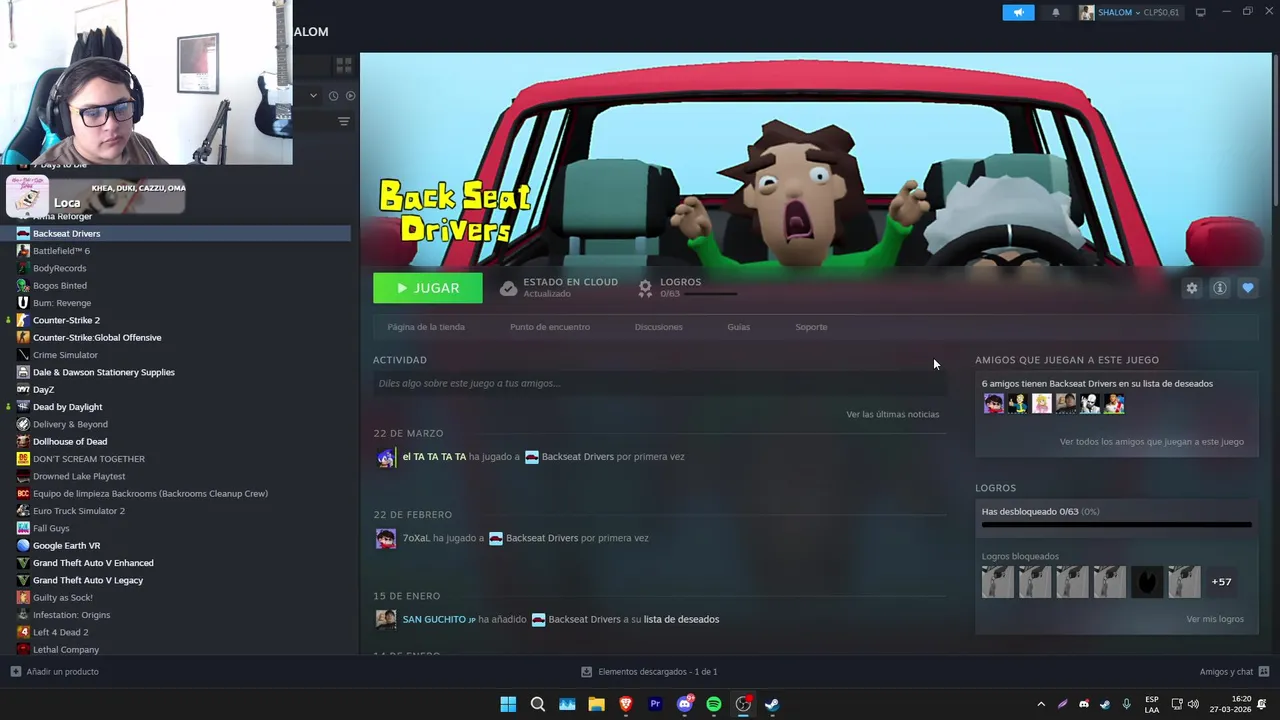This screenshot has width=1280, height=720.
Task: Click DON'T SCREAM TOGETHER game icon
Action: coord(23,459)
